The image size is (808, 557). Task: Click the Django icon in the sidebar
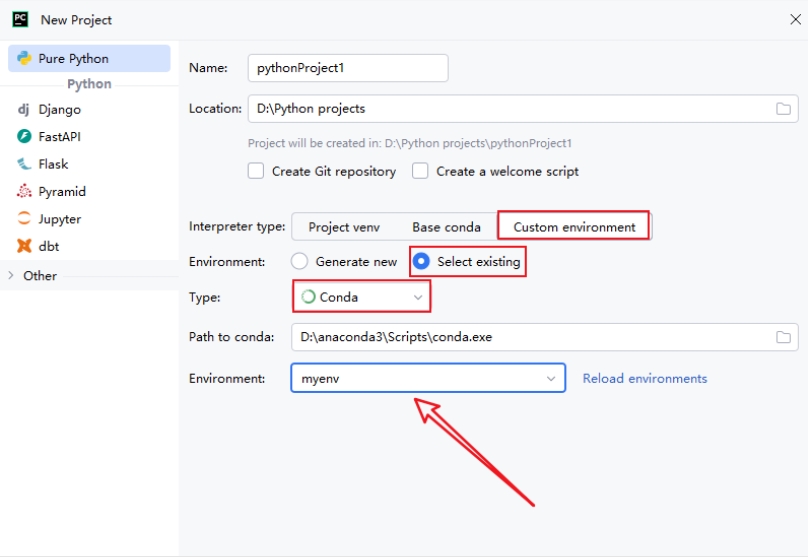[24, 109]
